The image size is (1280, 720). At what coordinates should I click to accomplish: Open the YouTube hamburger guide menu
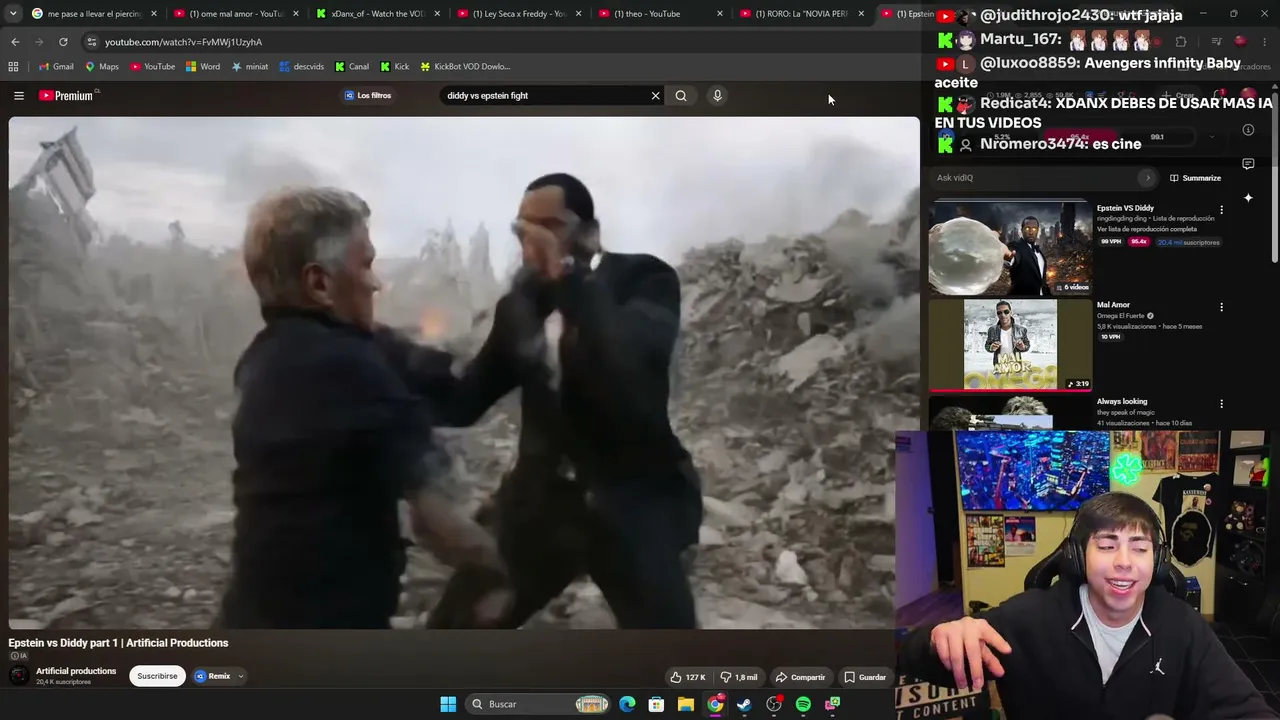(x=19, y=96)
